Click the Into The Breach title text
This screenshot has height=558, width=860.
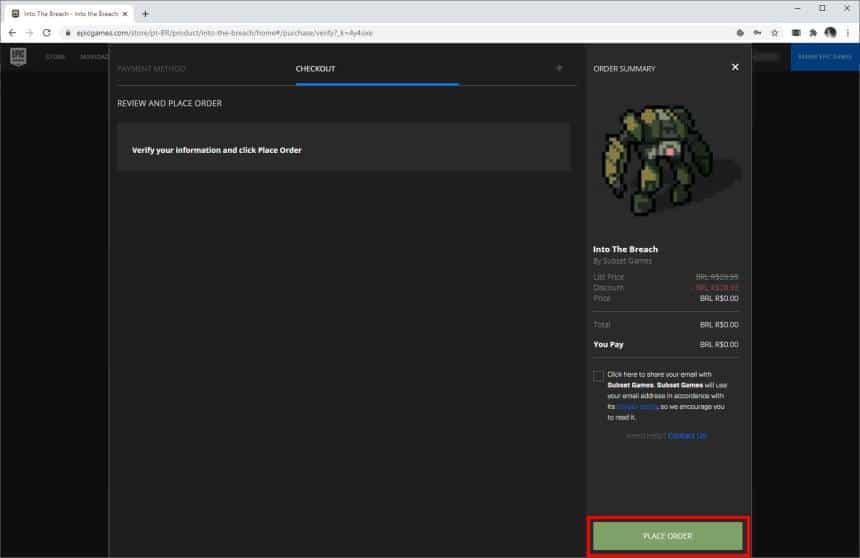[625, 249]
